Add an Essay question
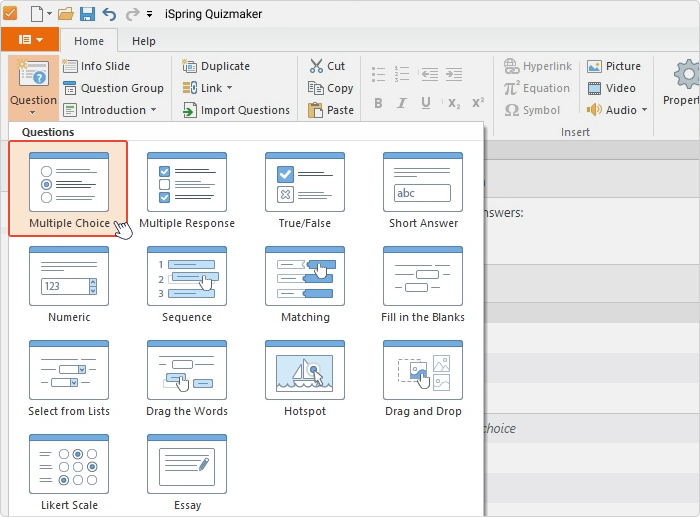700x517 pixels. pyautogui.click(x=187, y=471)
